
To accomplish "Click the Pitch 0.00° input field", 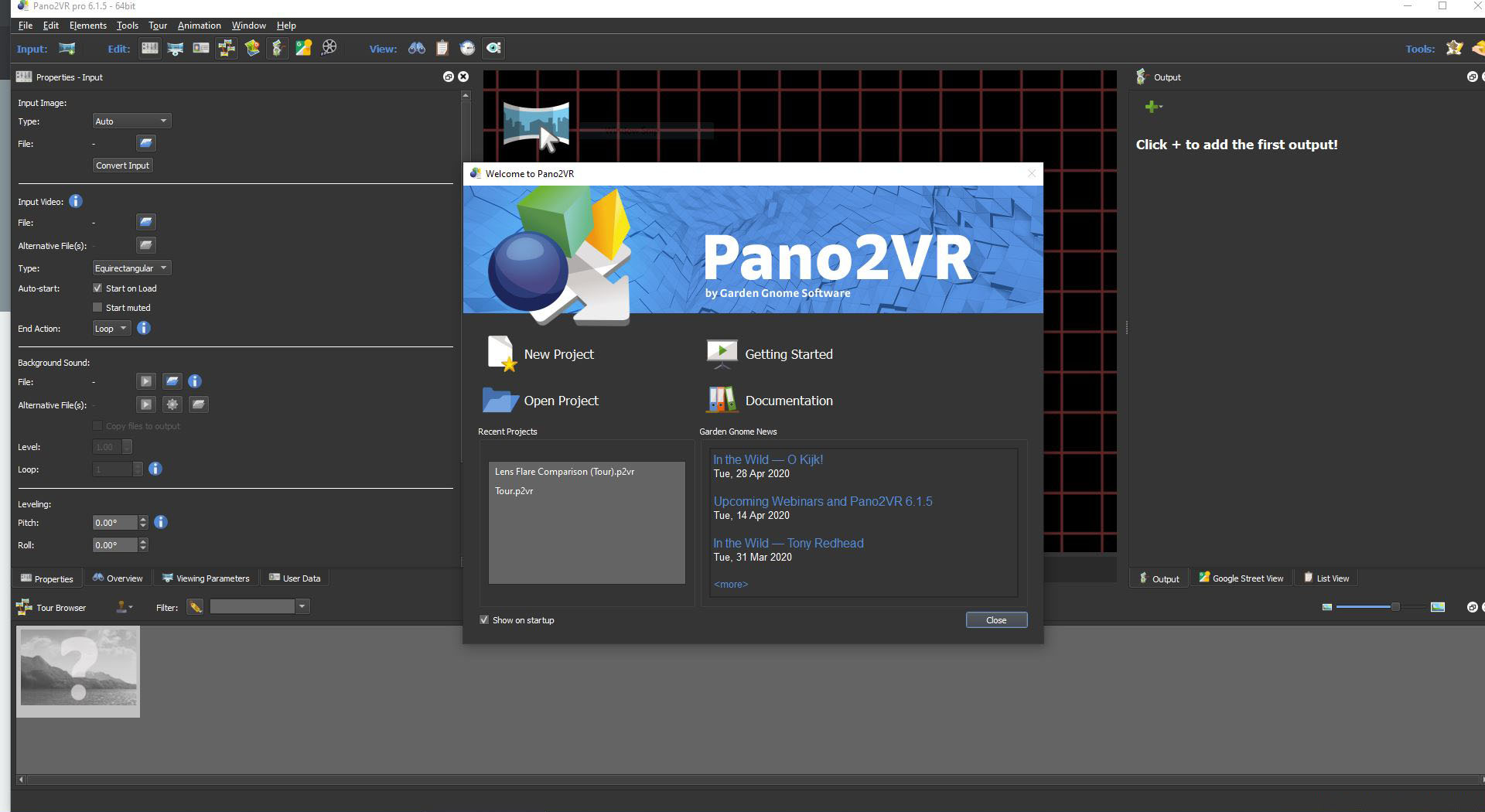I will click(x=114, y=522).
